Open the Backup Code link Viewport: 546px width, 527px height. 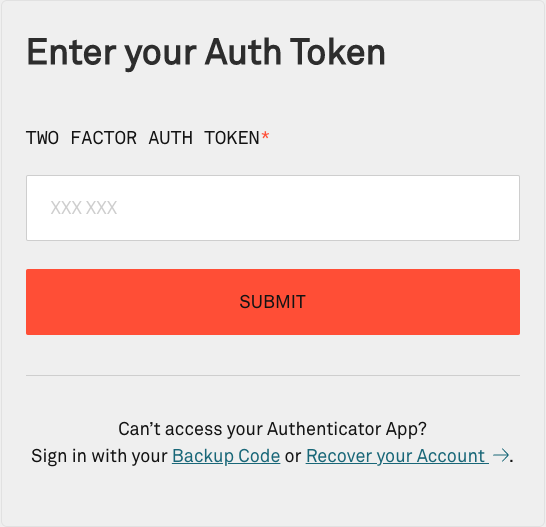pyautogui.click(x=226, y=456)
